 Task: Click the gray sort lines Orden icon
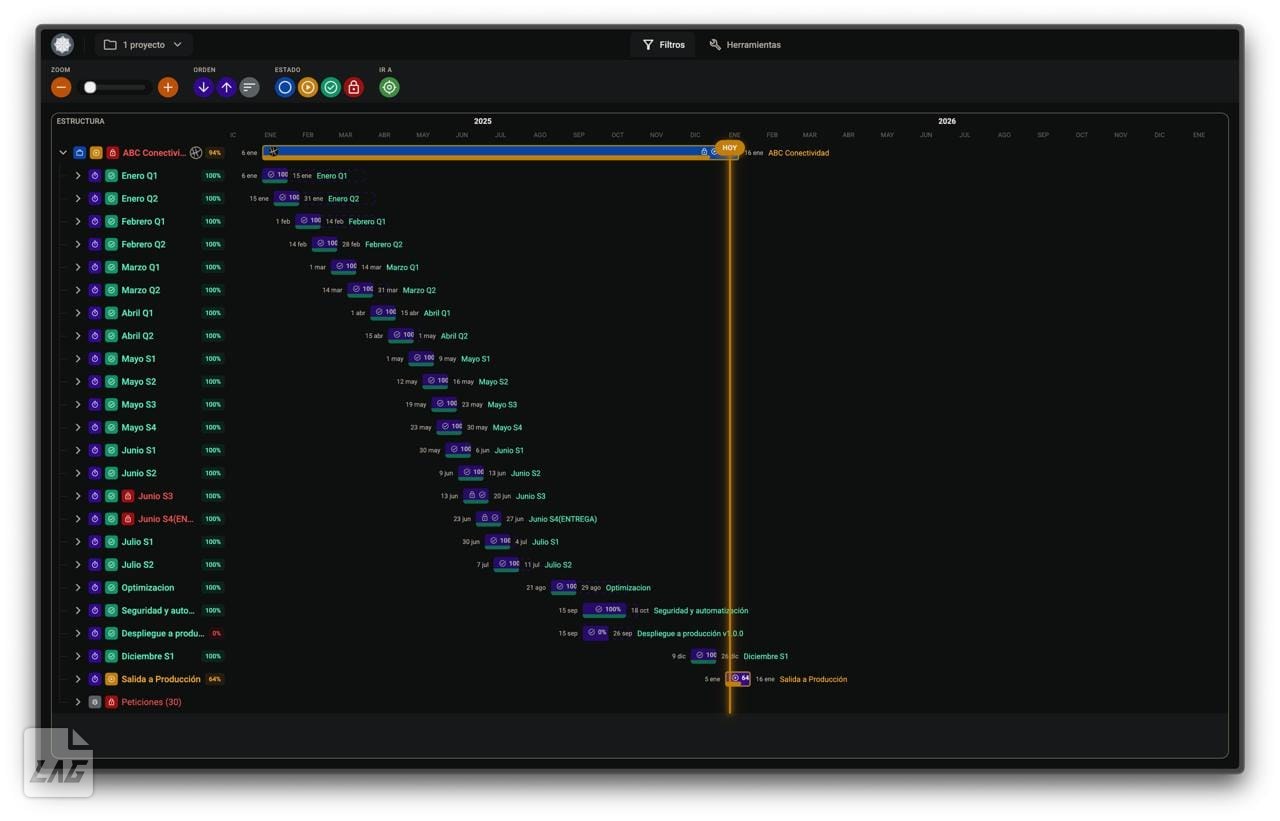pyautogui.click(x=250, y=87)
